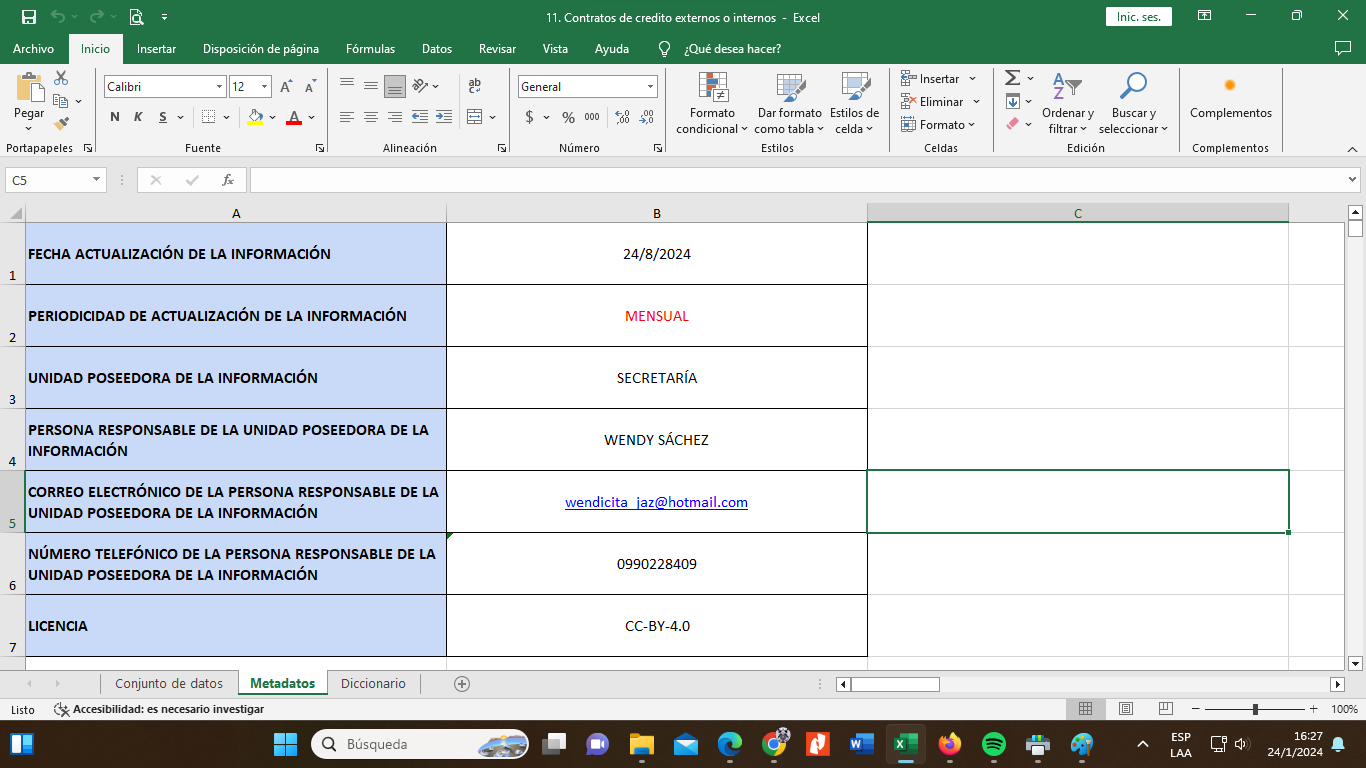This screenshot has height=768, width=1366.
Task: Click the AutoSum sigma icon
Action: (x=1012, y=78)
